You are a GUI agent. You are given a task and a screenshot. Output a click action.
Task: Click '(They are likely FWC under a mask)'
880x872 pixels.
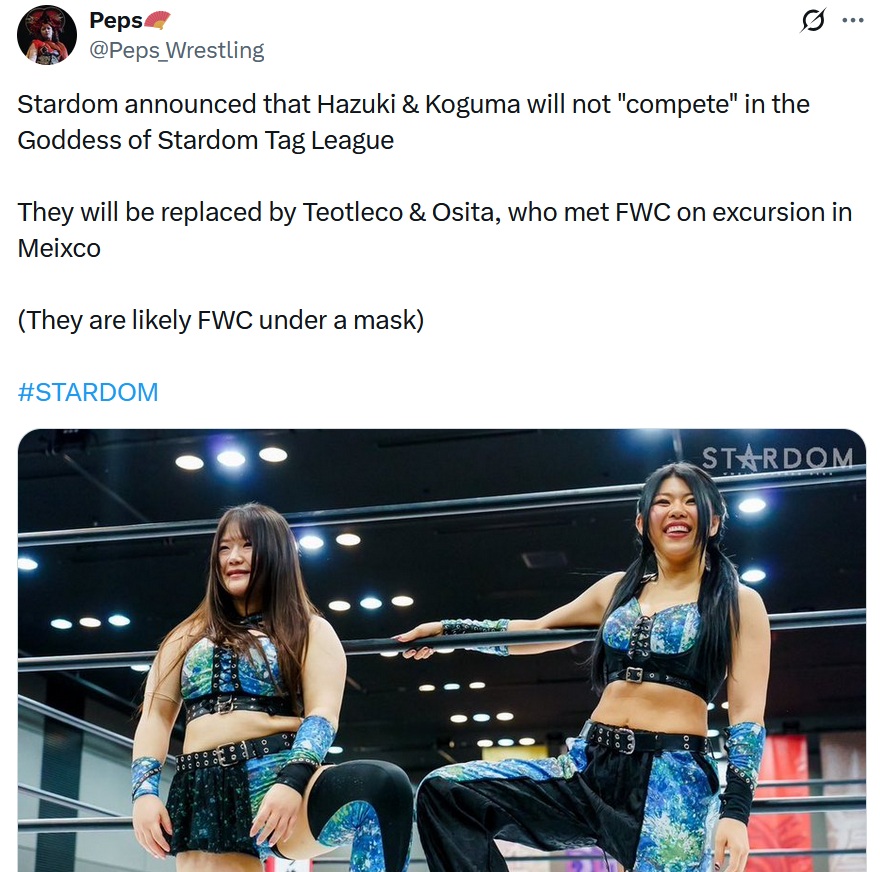(221, 320)
